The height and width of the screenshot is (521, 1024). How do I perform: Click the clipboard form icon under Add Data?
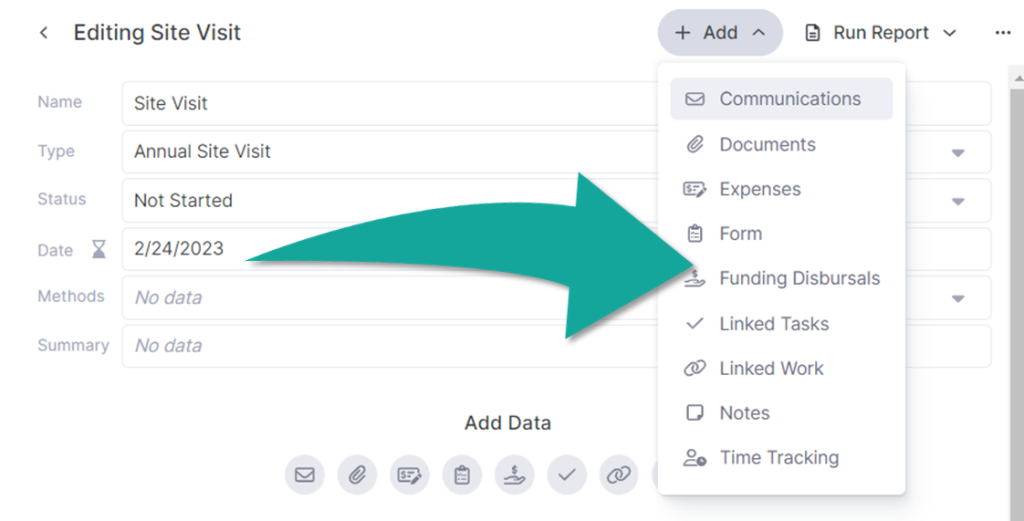pos(461,475)
